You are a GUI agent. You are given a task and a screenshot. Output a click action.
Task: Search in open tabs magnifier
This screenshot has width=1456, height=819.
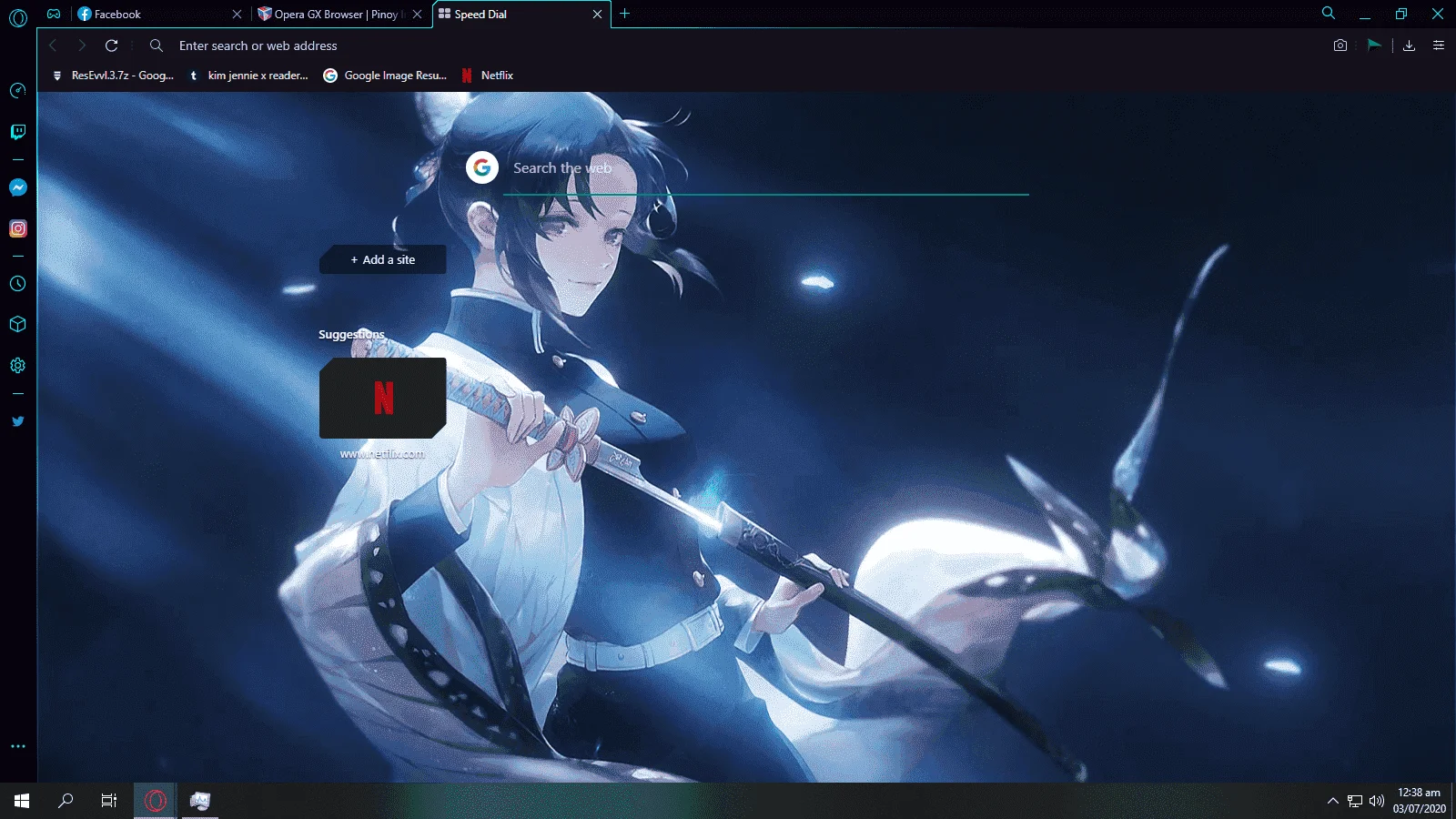coord(1329,13)
